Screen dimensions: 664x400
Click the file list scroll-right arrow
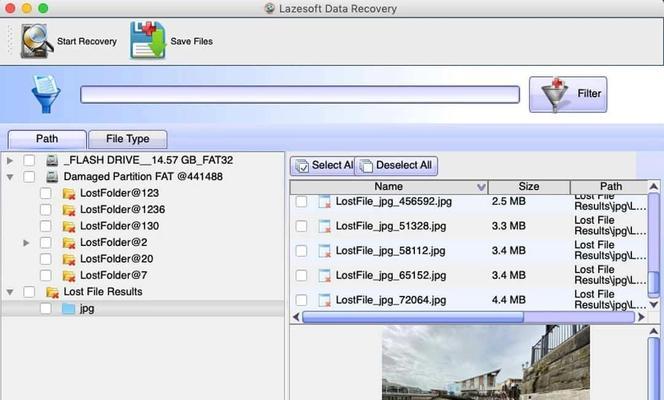642,317
